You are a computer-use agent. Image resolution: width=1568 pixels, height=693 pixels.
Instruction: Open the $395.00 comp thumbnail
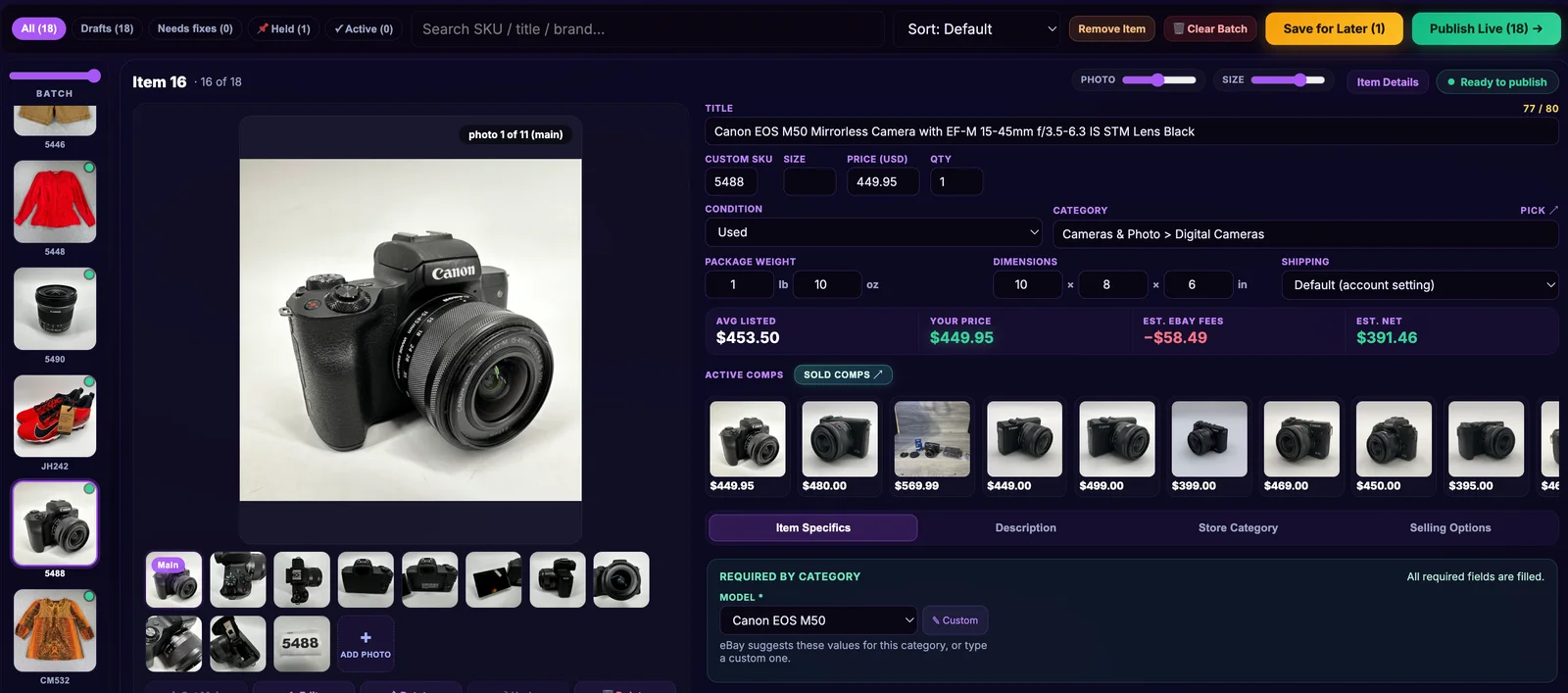tap(1486, 439)
